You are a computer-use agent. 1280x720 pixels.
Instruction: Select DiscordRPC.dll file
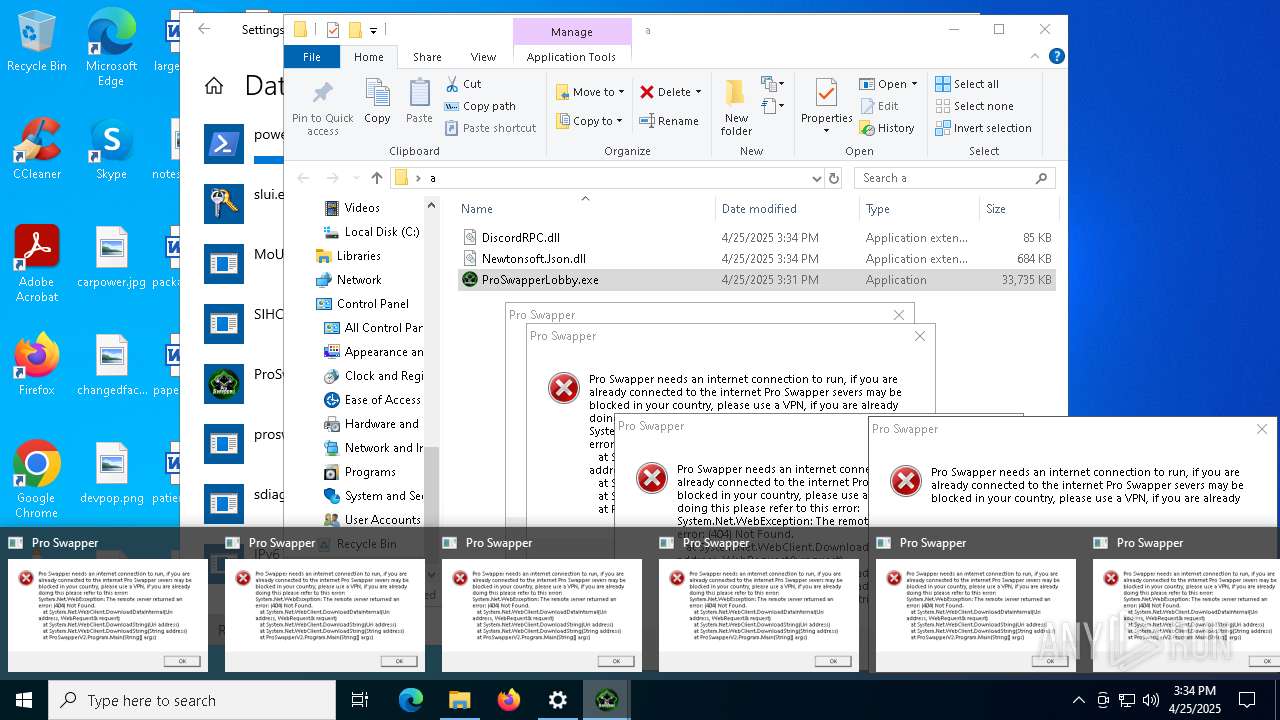(x=756, y=238)
